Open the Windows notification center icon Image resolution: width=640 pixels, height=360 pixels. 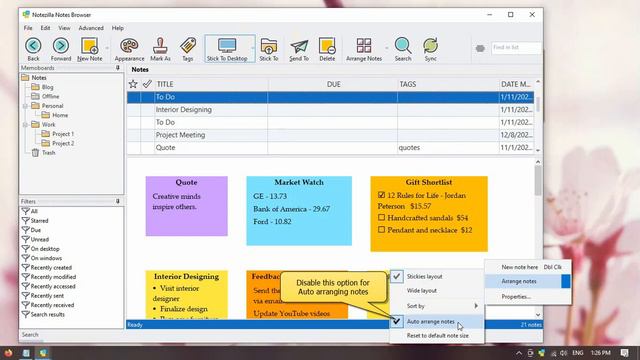[x=624, y=353]
